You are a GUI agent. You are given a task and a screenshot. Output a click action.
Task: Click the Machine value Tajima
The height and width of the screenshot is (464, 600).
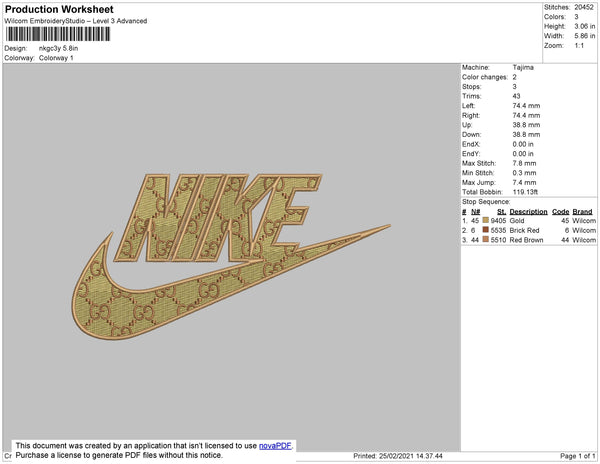[x=523, y=67]
